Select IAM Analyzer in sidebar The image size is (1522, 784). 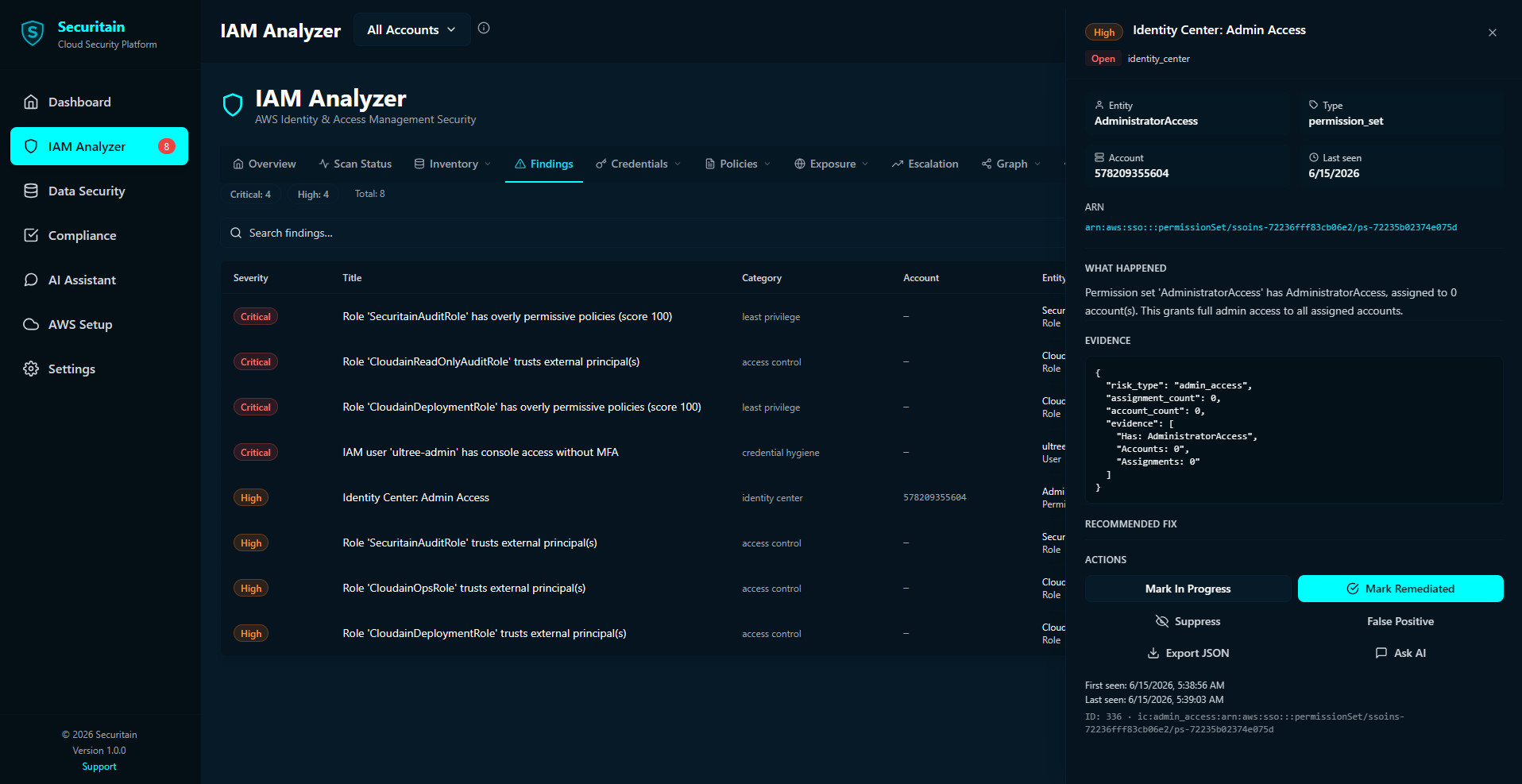(x=99, y=146)
